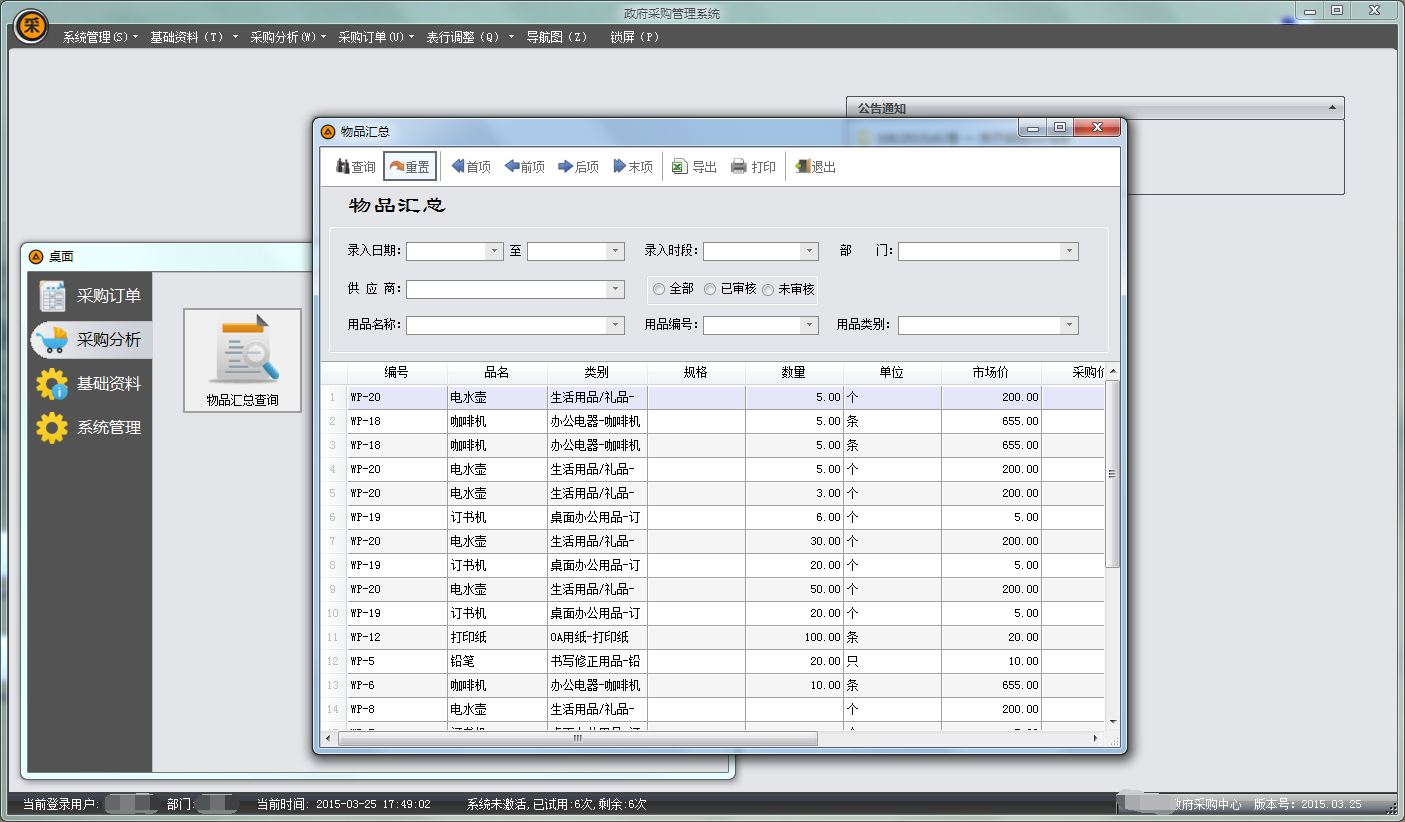
Task: Open the 录入日期 start date dropdown
Action: click(x=494, y=251)
